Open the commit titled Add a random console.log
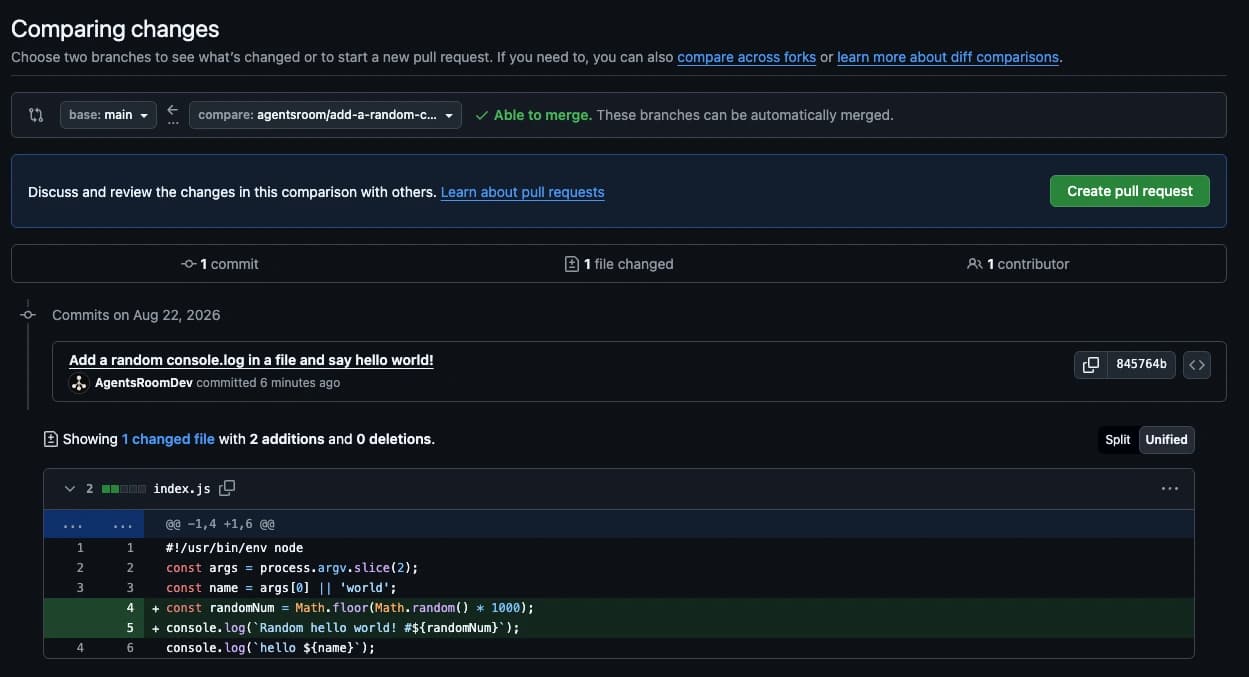Viewport: 1249px width, 677px height. (x=251, y=360)
